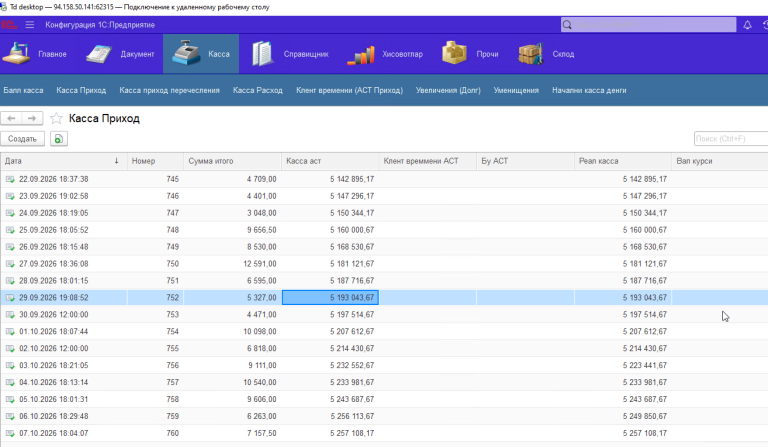Click sum cell 12 591,00
Viewport: 768px width, 447px height.
(233, 264)
